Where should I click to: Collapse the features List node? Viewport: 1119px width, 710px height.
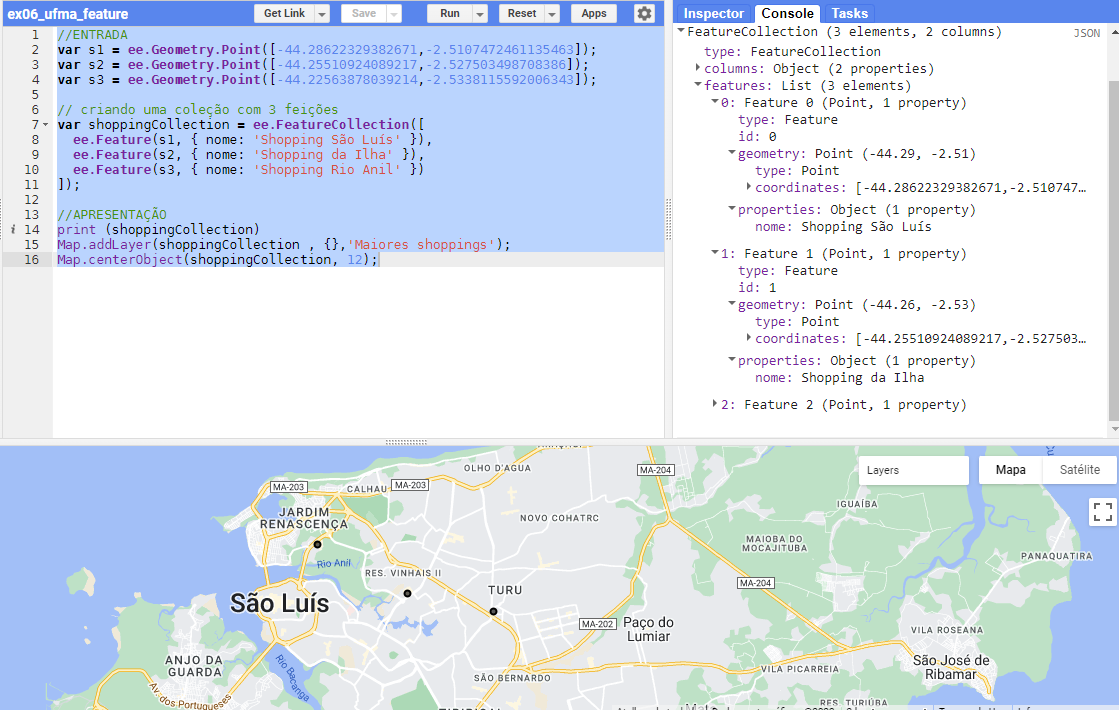tap(698, 85)
